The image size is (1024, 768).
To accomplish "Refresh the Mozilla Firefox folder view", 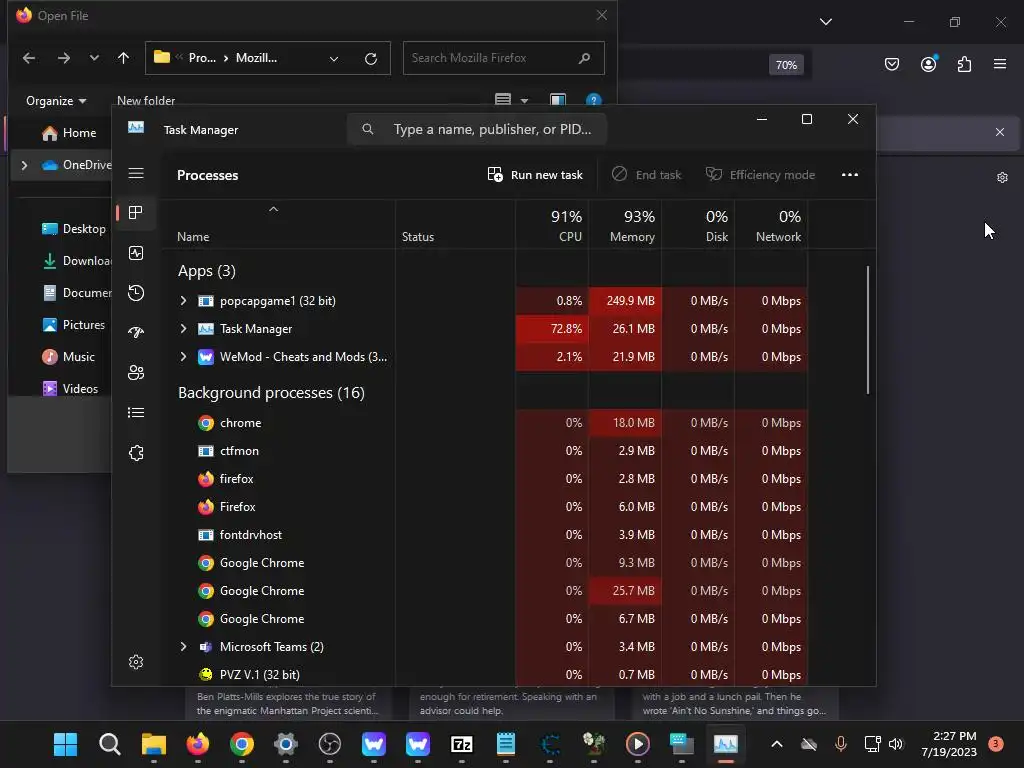I will point(371,58).
